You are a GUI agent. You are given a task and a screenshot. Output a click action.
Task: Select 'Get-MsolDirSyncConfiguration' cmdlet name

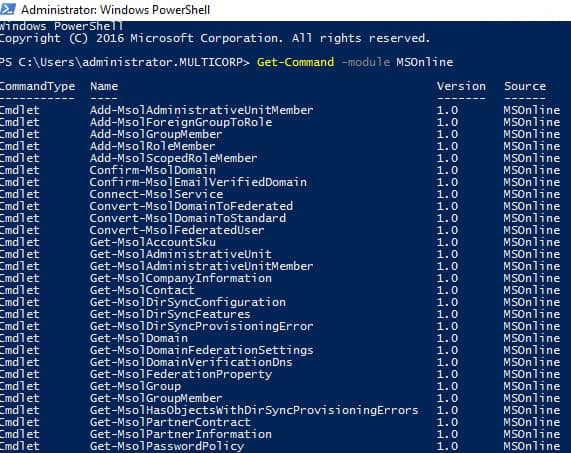click(x=188, y=303)
